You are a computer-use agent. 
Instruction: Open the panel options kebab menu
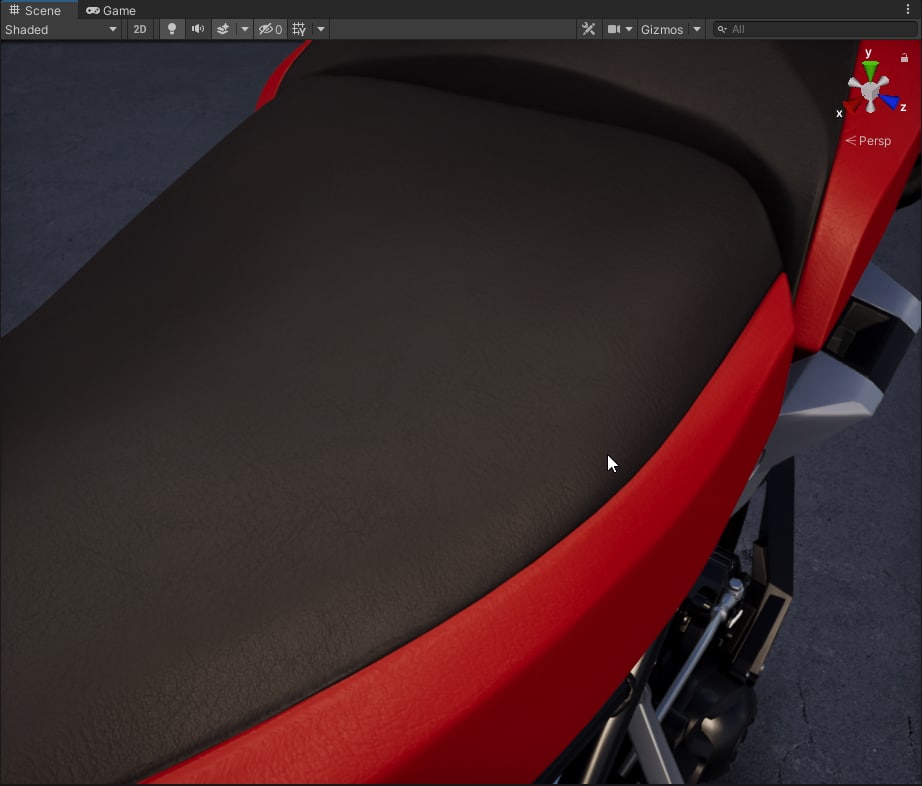[908, 9]
